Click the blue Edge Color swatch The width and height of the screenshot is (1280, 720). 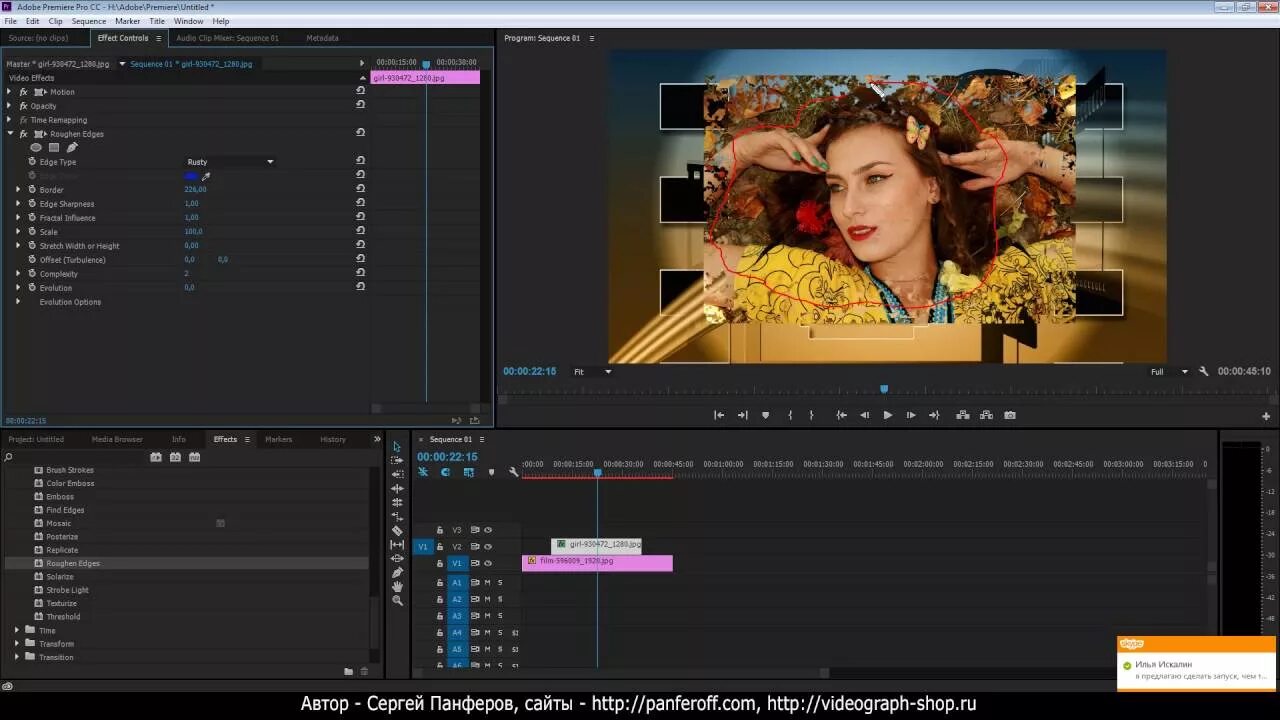(x=191, y=176)
